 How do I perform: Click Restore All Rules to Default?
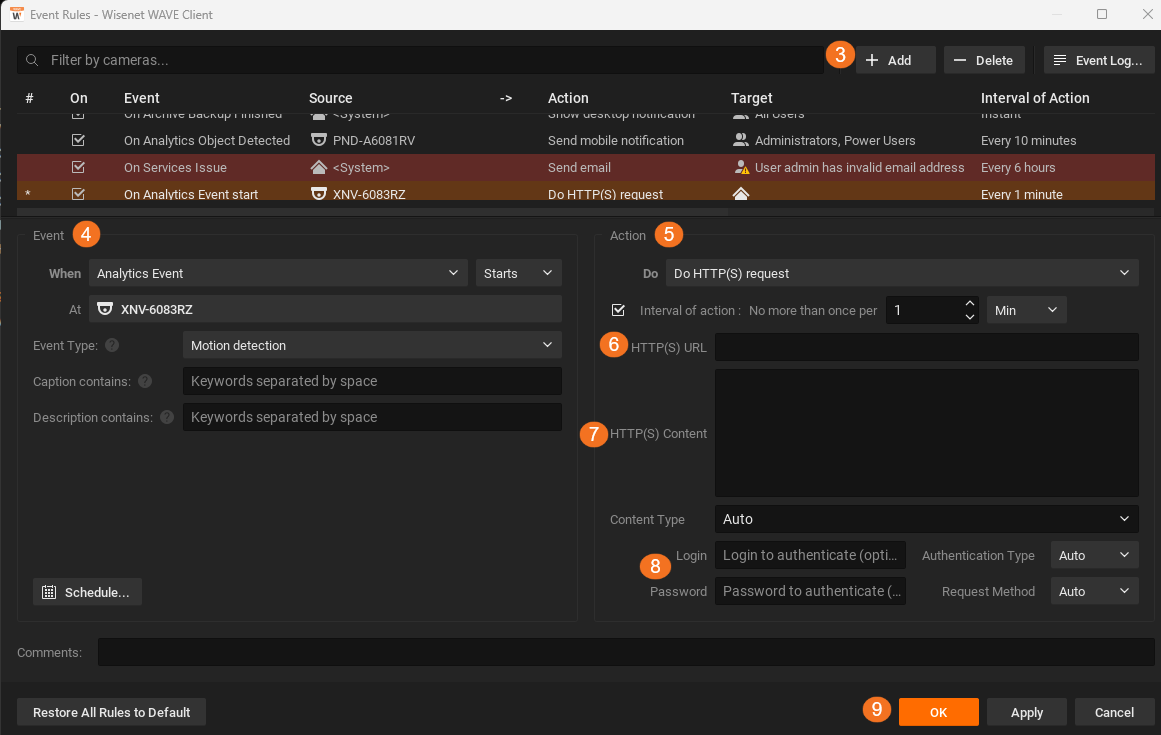coord(111,712)
